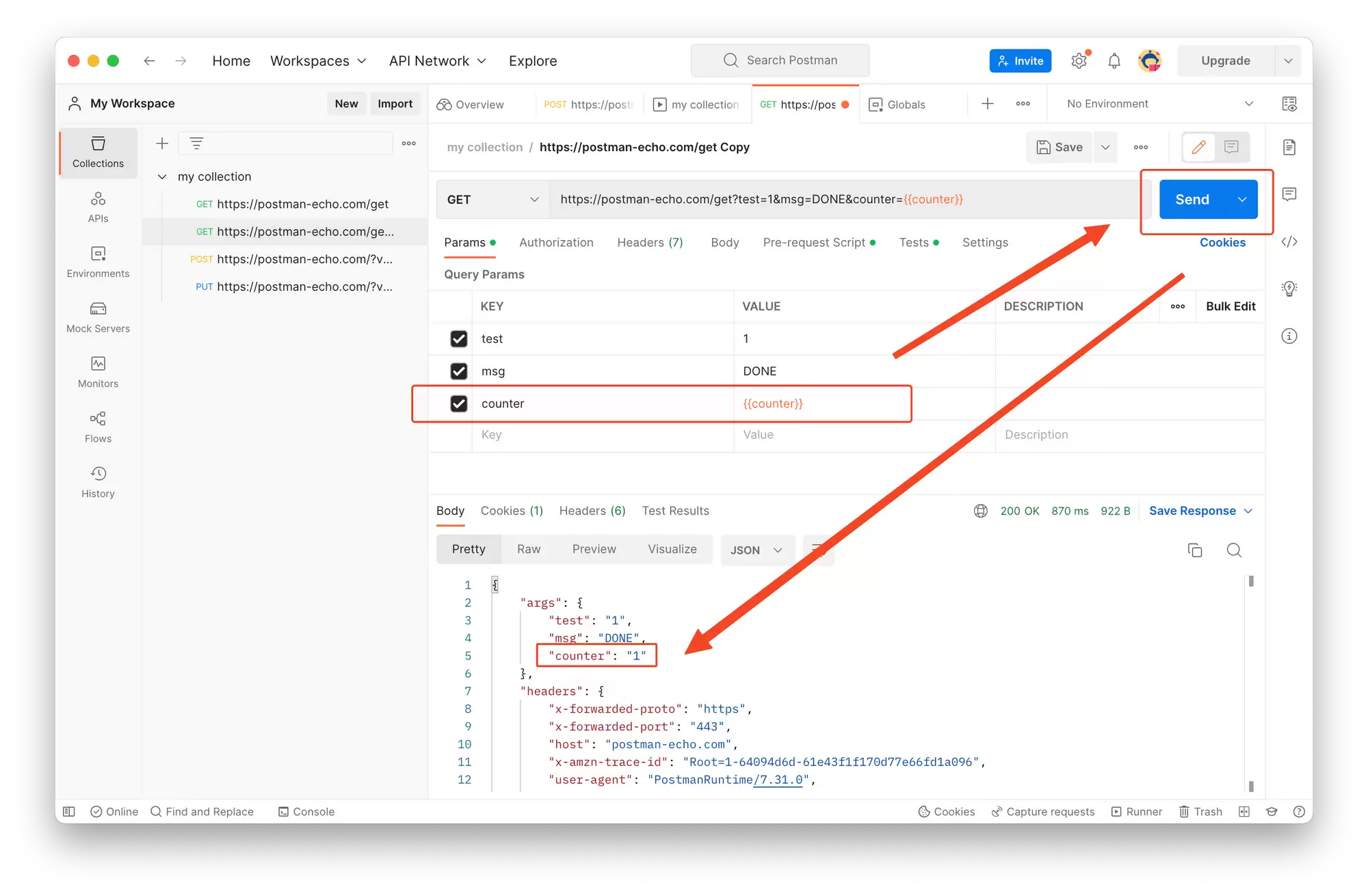Switch to the Authorization tab
The width and height of the screenshot is (1368, 896).
pos(556,243)
